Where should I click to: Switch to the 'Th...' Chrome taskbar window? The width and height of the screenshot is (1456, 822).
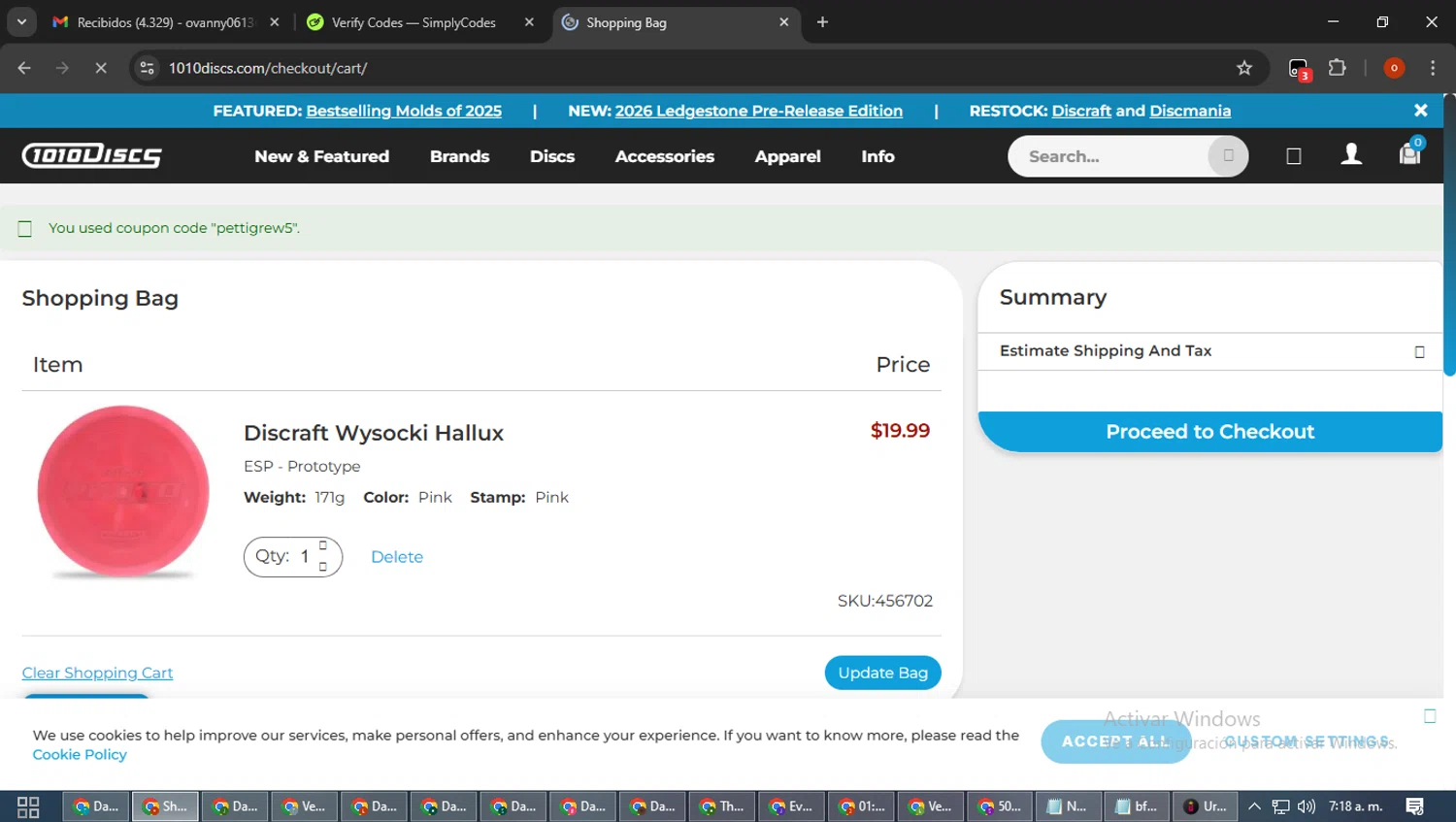[722, 806]
